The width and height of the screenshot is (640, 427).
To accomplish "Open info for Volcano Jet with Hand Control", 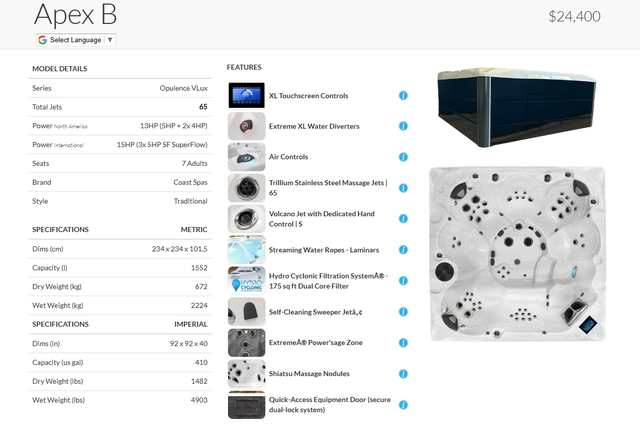I will (x=403, y=219).
